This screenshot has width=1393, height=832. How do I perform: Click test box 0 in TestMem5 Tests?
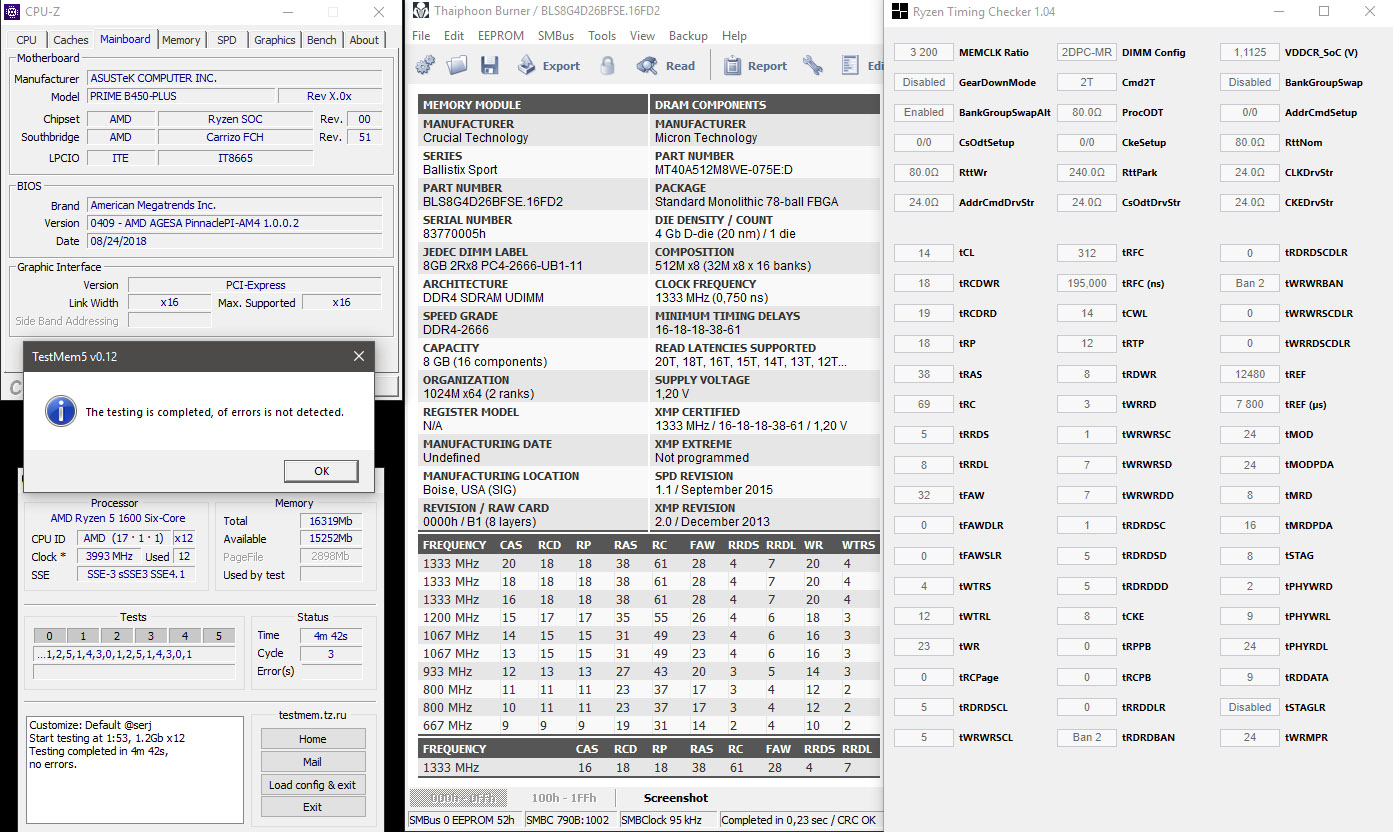[x=49, y=636]
